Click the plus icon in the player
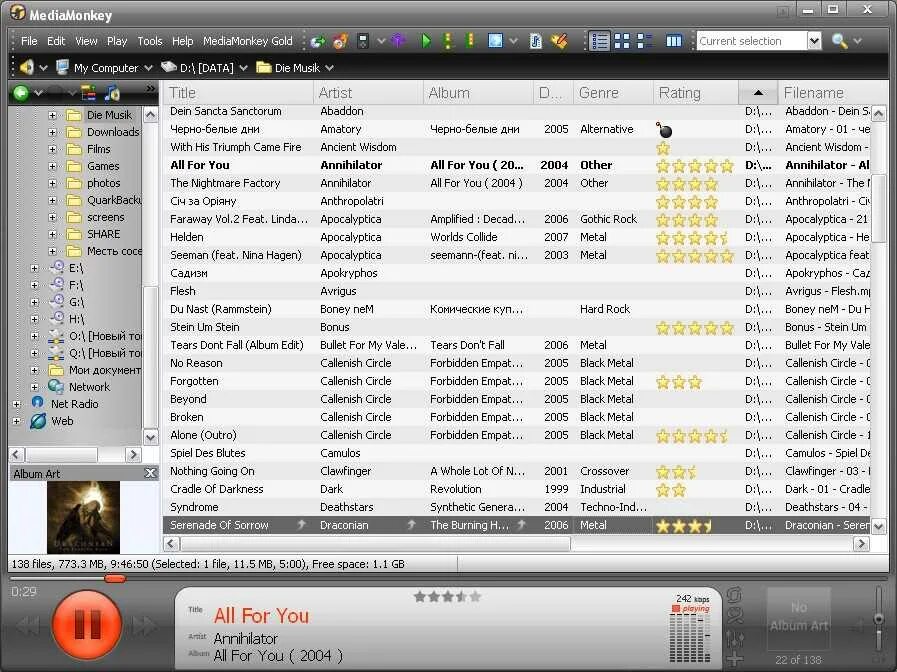 735,660
